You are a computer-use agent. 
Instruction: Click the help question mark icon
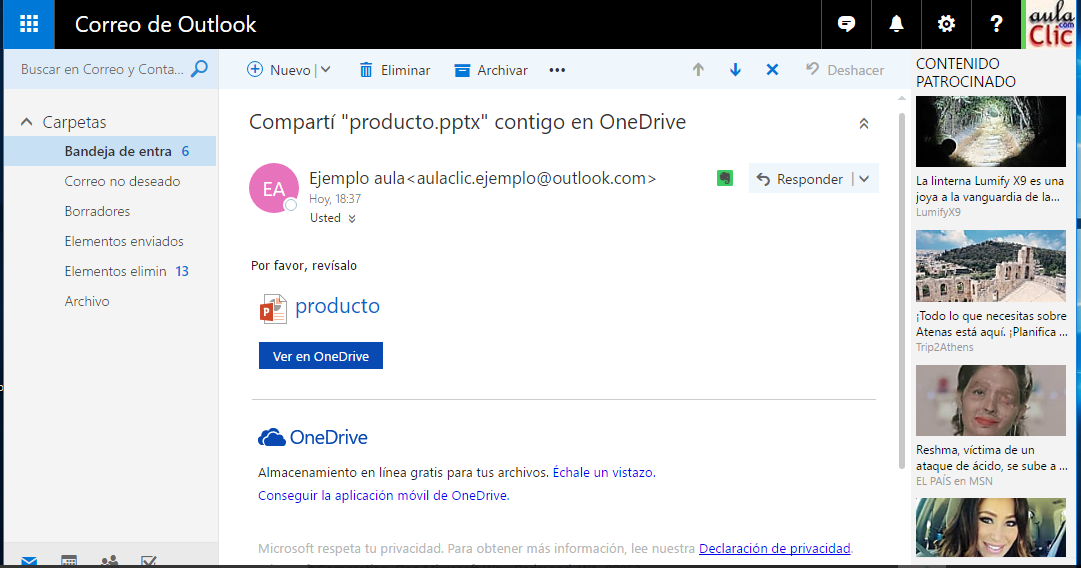click(996, 24)
